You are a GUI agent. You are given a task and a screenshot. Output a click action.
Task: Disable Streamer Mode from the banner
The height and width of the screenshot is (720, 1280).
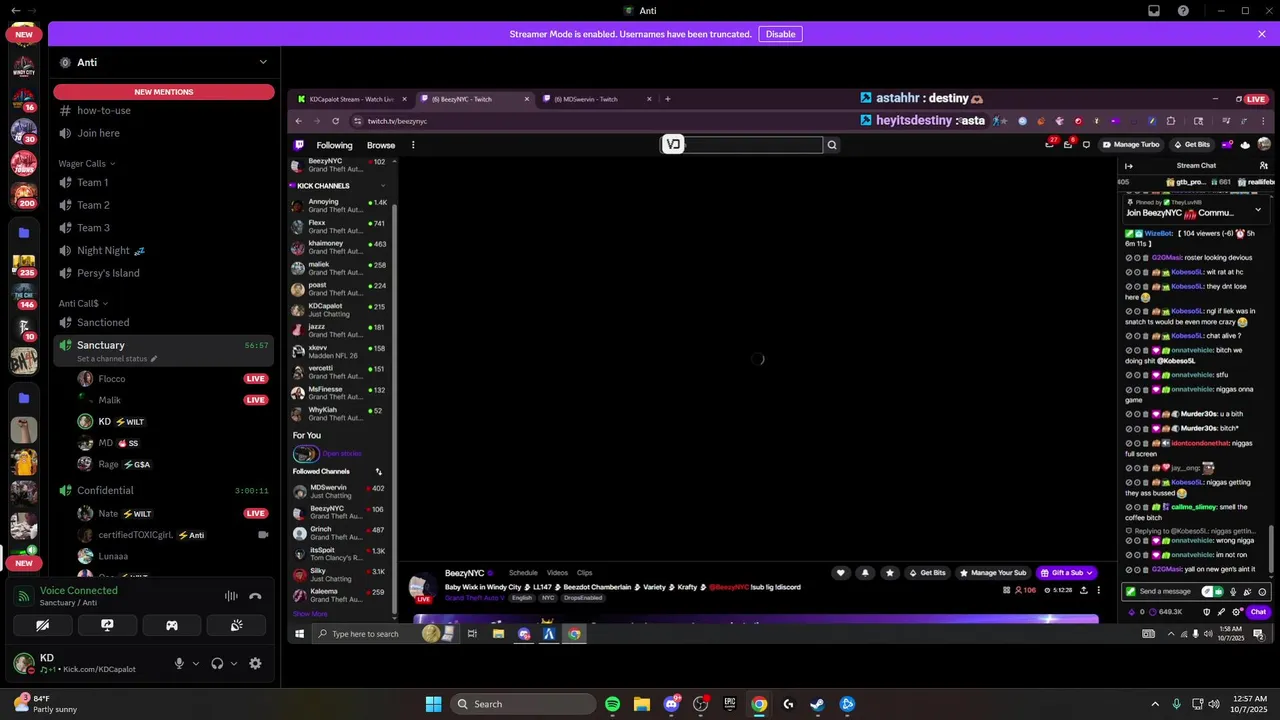coord(780,34)
